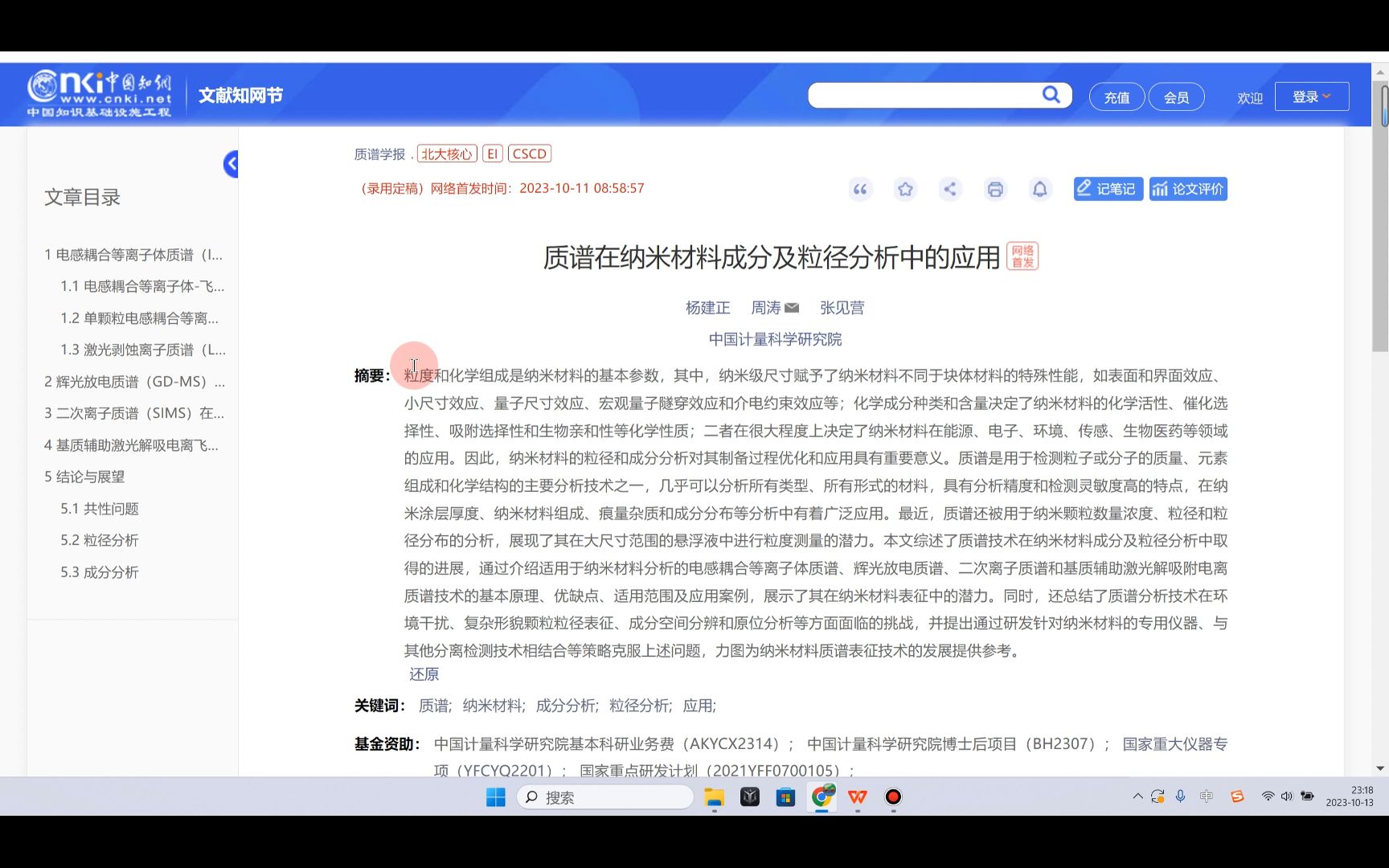This screenshot has width=1389, height=868.
Task: Click the star favorite icon
Action: pos(905,189)
